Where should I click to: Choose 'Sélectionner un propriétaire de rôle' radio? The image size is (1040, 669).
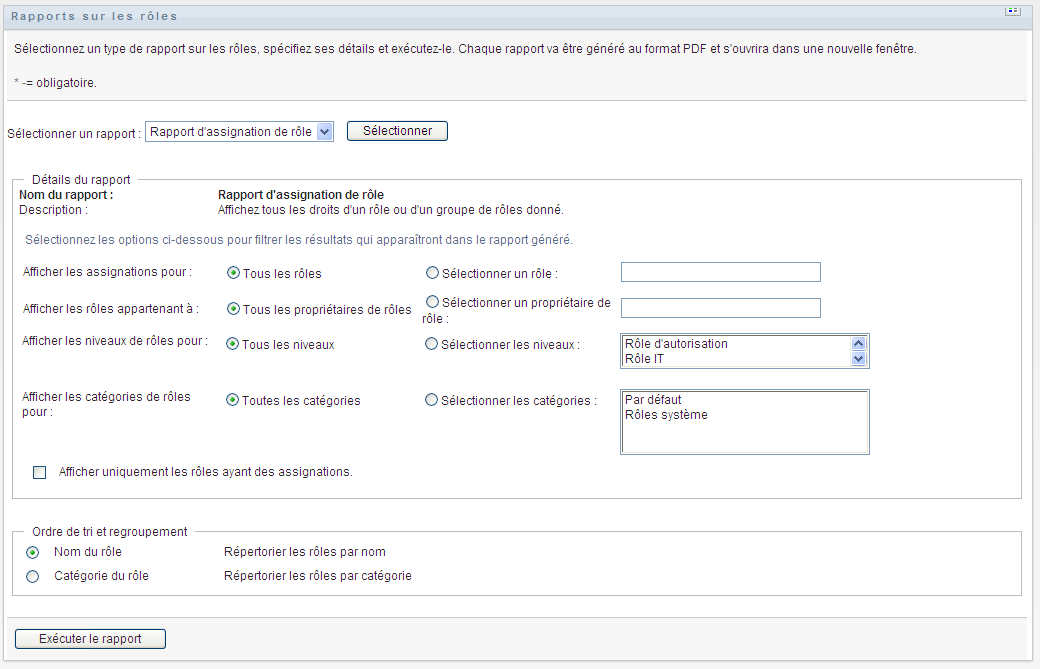click(x=432, y=302)
